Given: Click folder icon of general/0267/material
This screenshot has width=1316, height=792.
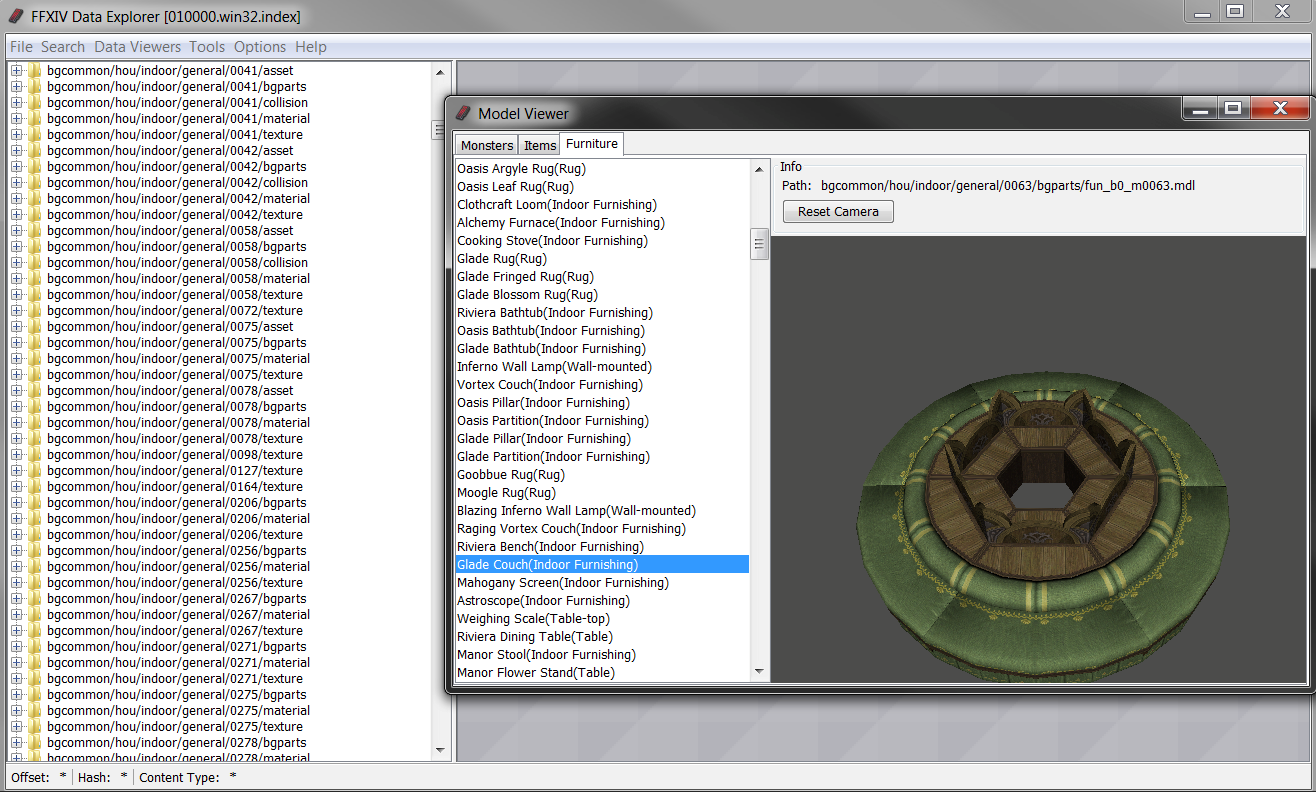Looking at the screenshot, I should tap(35, 615).
